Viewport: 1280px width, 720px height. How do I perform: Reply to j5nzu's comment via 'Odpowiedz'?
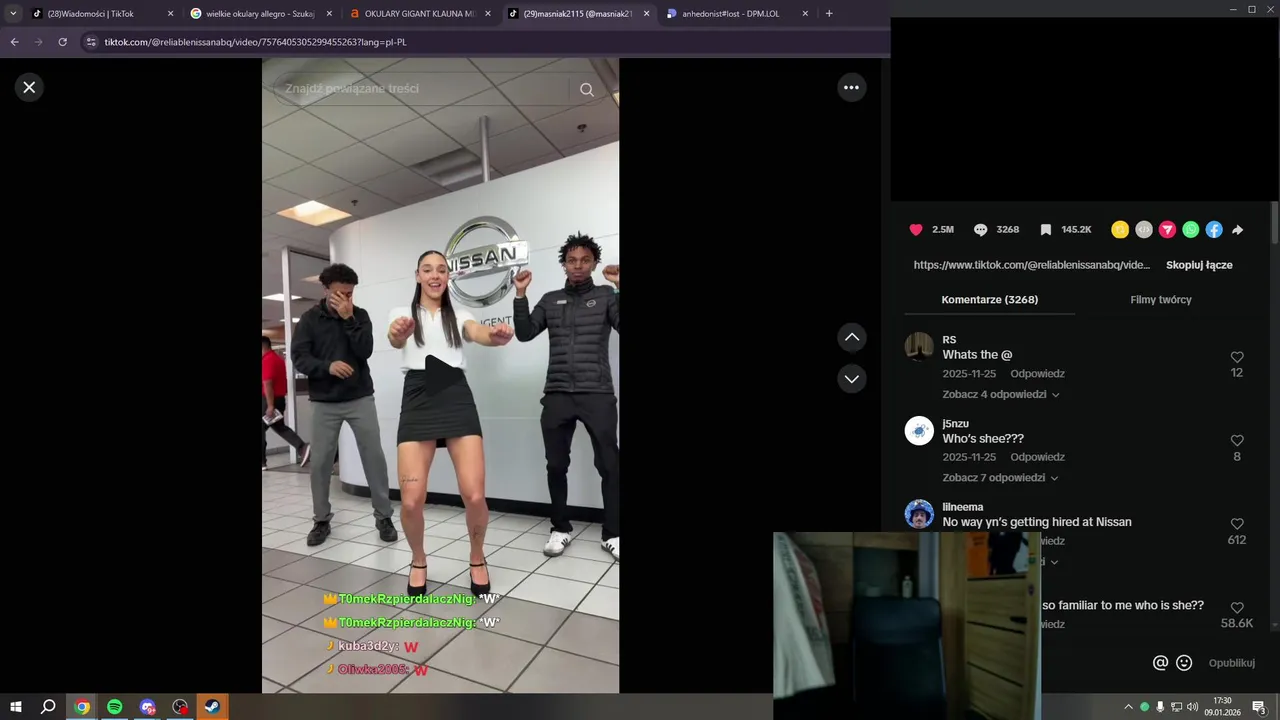tap(1037, 457)
